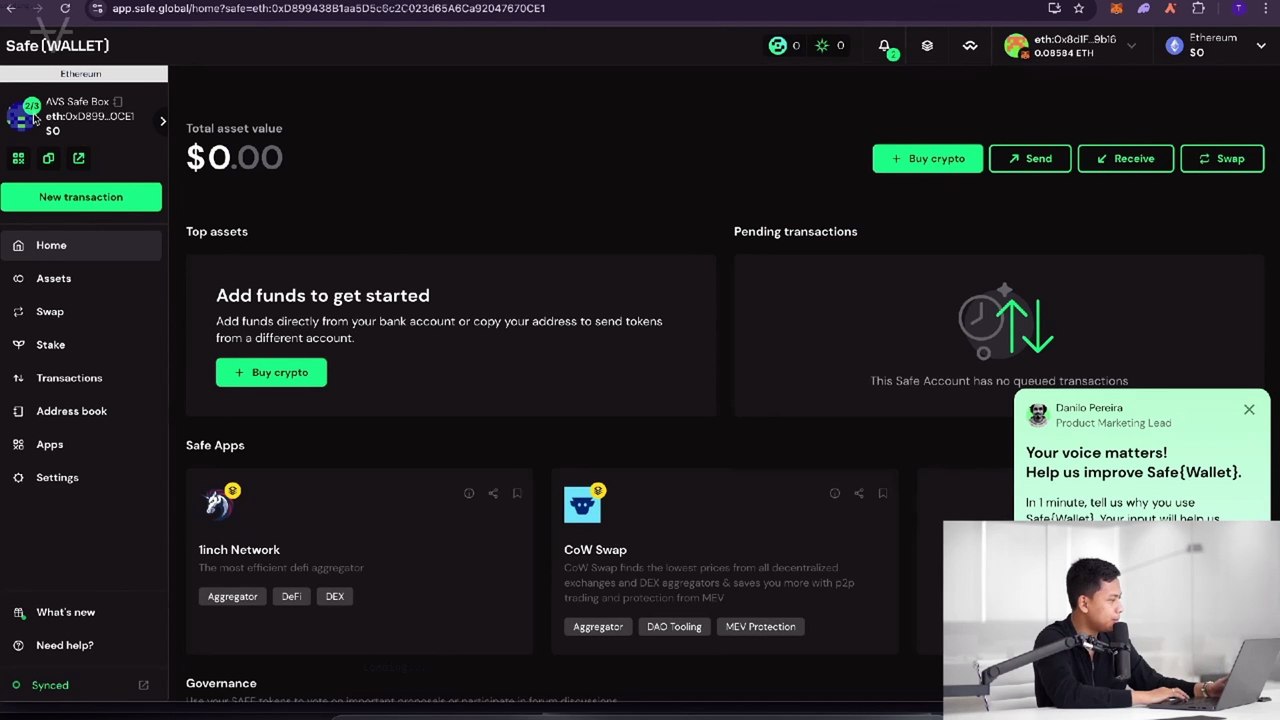Image resolution: width=1280 pixels, height=720 pixels.
Task: Open the Chrome profile avatar
Action: (x=1239, y=8)
